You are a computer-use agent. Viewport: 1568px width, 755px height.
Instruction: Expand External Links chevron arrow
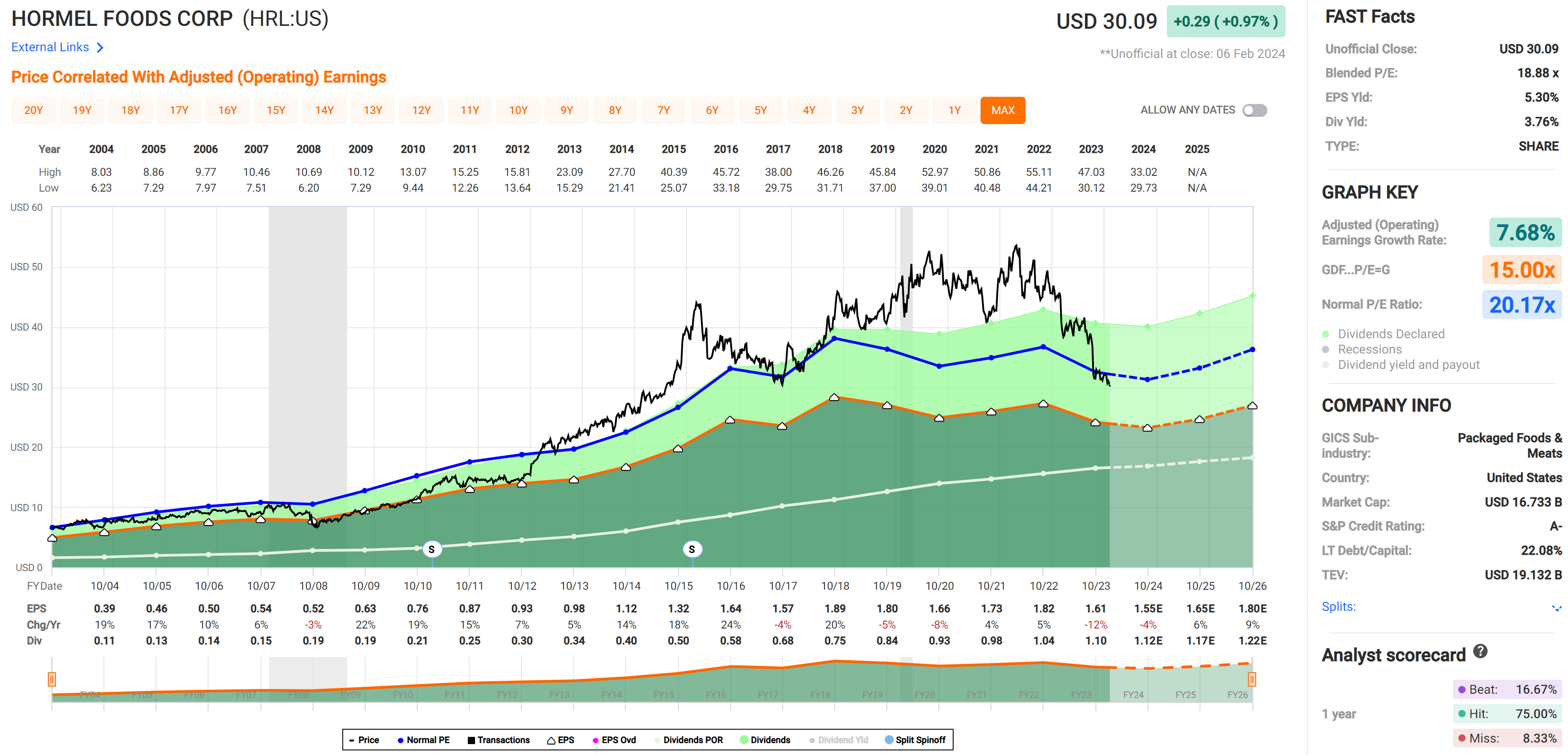pos(101,47)
